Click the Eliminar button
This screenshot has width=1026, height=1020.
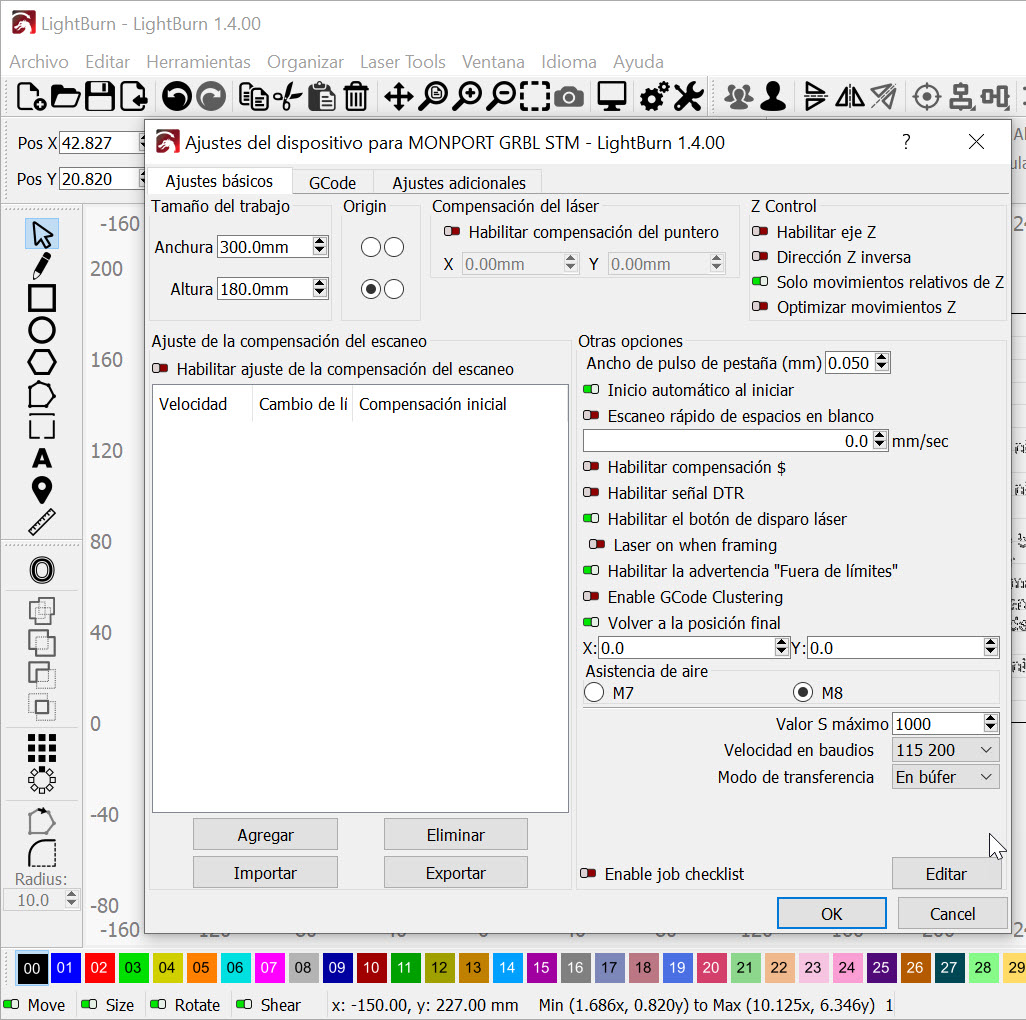(455, 835)
